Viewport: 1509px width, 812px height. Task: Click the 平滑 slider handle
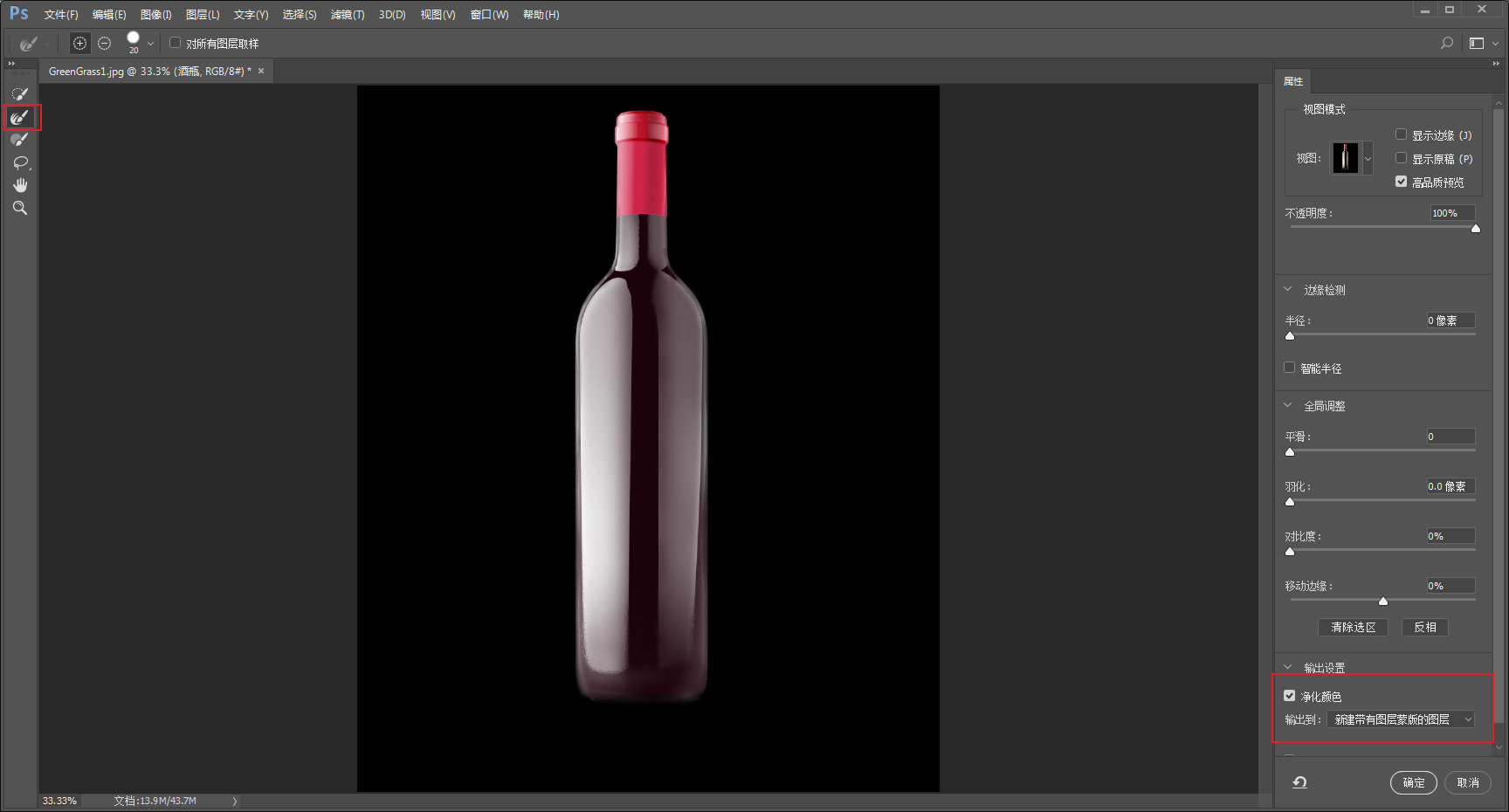(1290, 452)
